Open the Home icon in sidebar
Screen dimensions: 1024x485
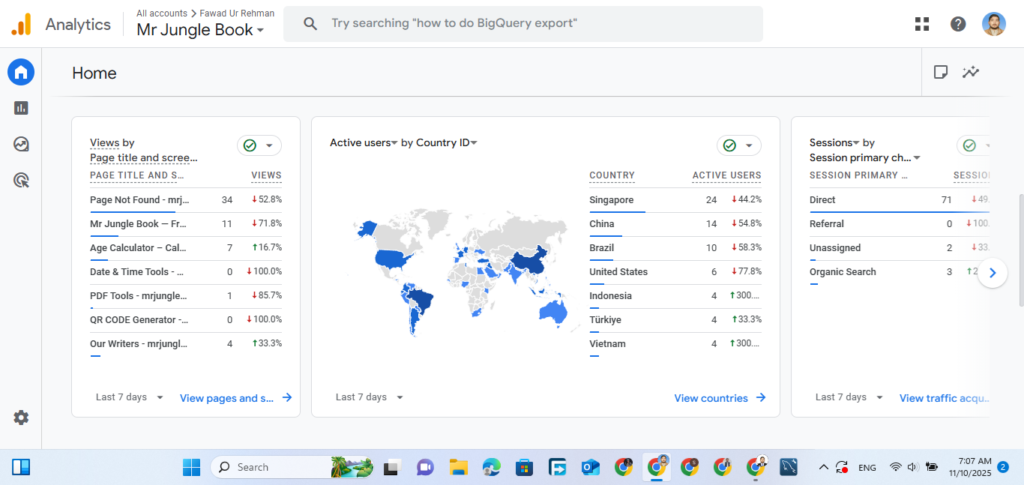click(x=21, y=72)
